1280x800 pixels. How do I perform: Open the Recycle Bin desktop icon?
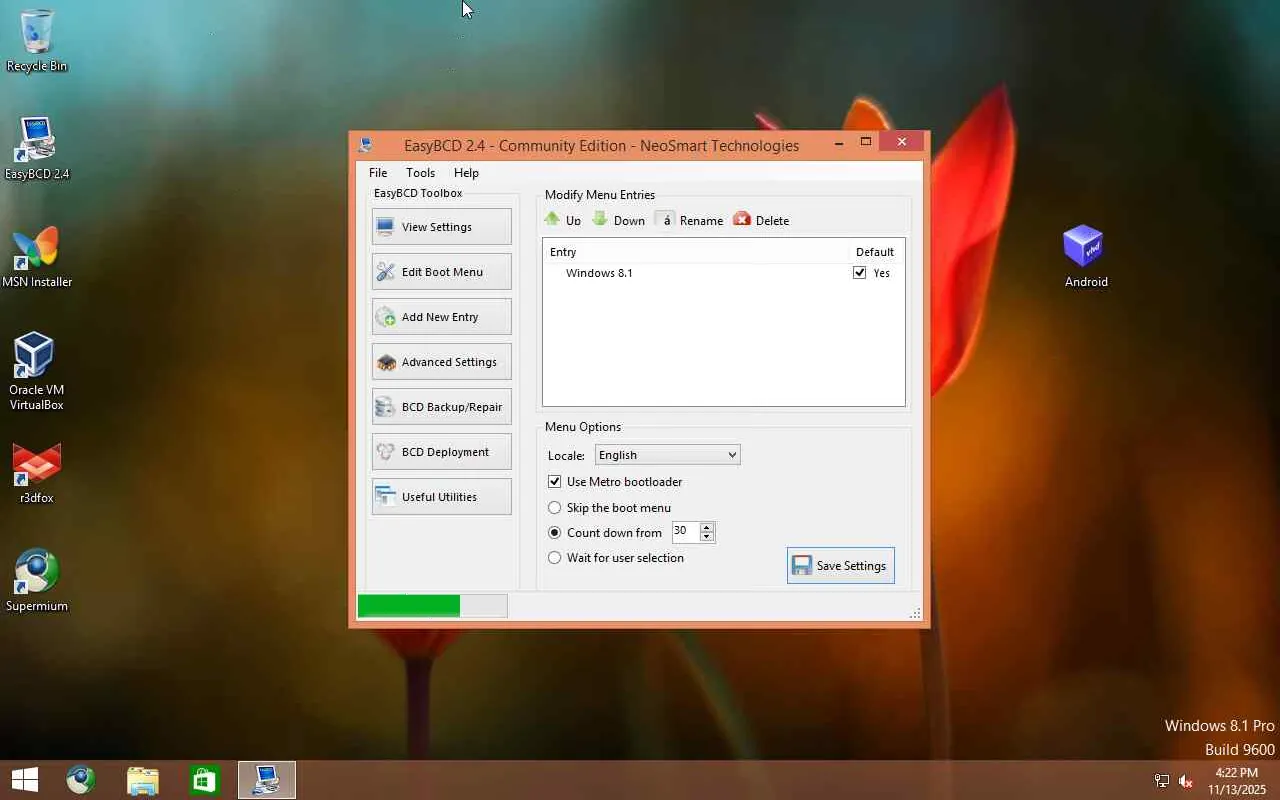coord(37,41)
